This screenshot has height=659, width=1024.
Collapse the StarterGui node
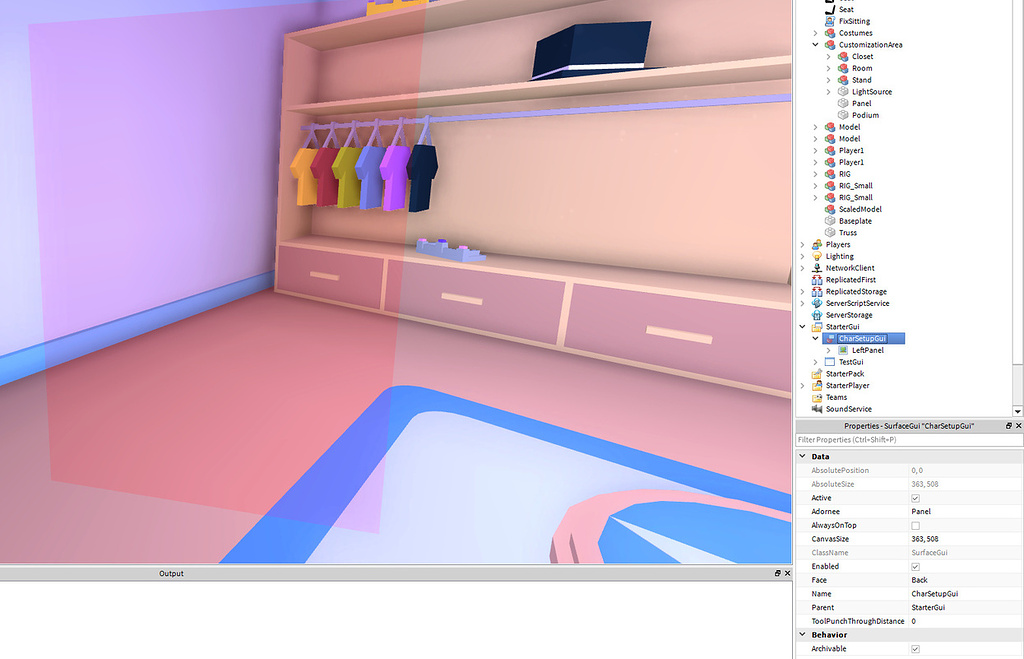pyautogui.click(x=803, y=327)
